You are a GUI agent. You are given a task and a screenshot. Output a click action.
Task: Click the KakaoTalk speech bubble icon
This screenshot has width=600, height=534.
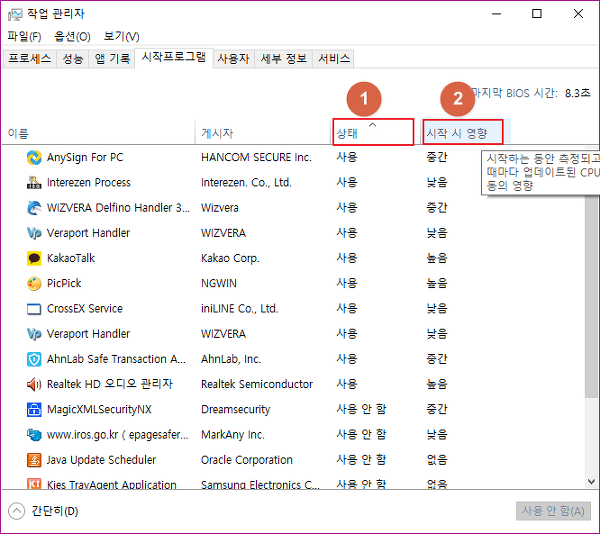point(34,259)
